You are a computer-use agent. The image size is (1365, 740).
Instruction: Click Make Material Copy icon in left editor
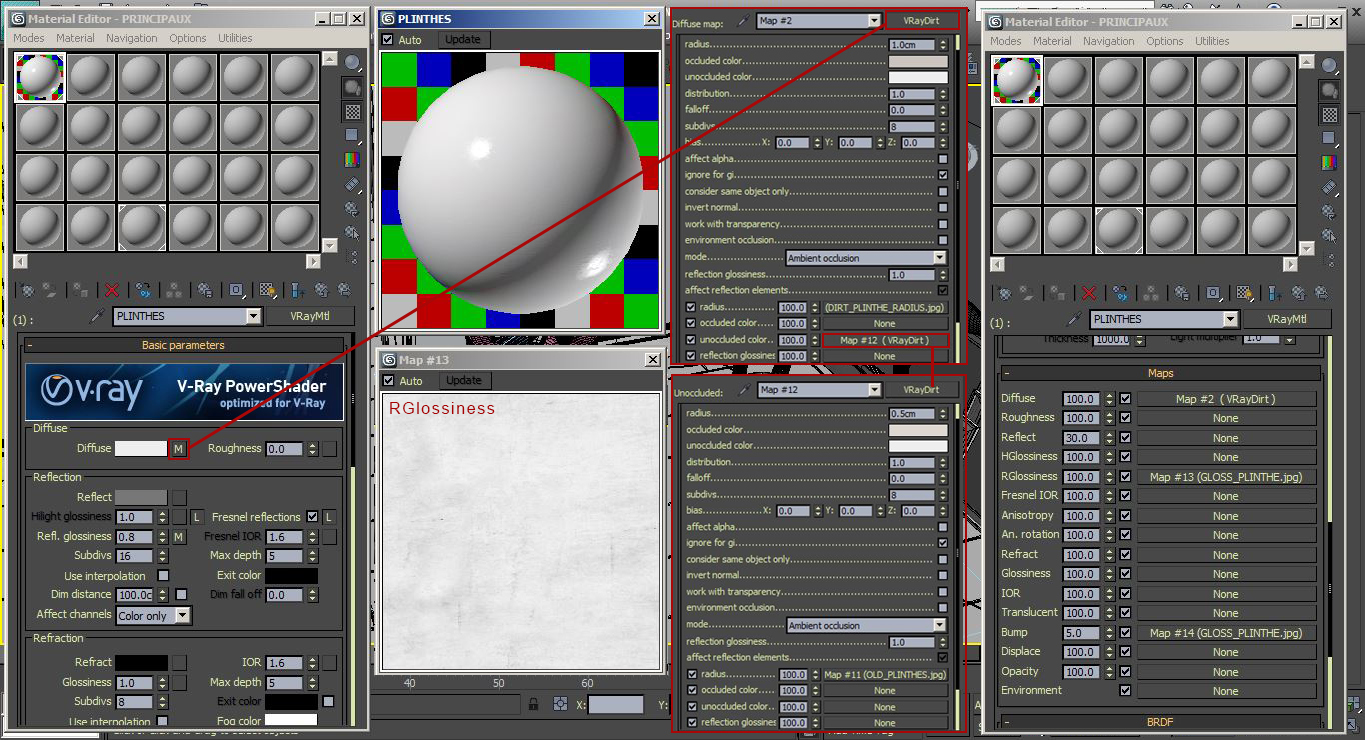[x=144, y=290]
